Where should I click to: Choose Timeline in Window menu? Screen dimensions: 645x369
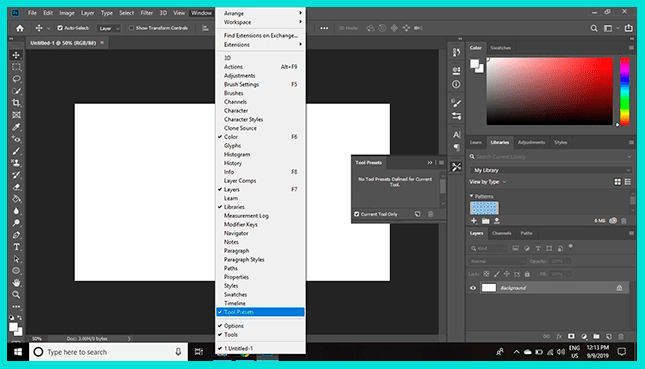tap(260, 303)
